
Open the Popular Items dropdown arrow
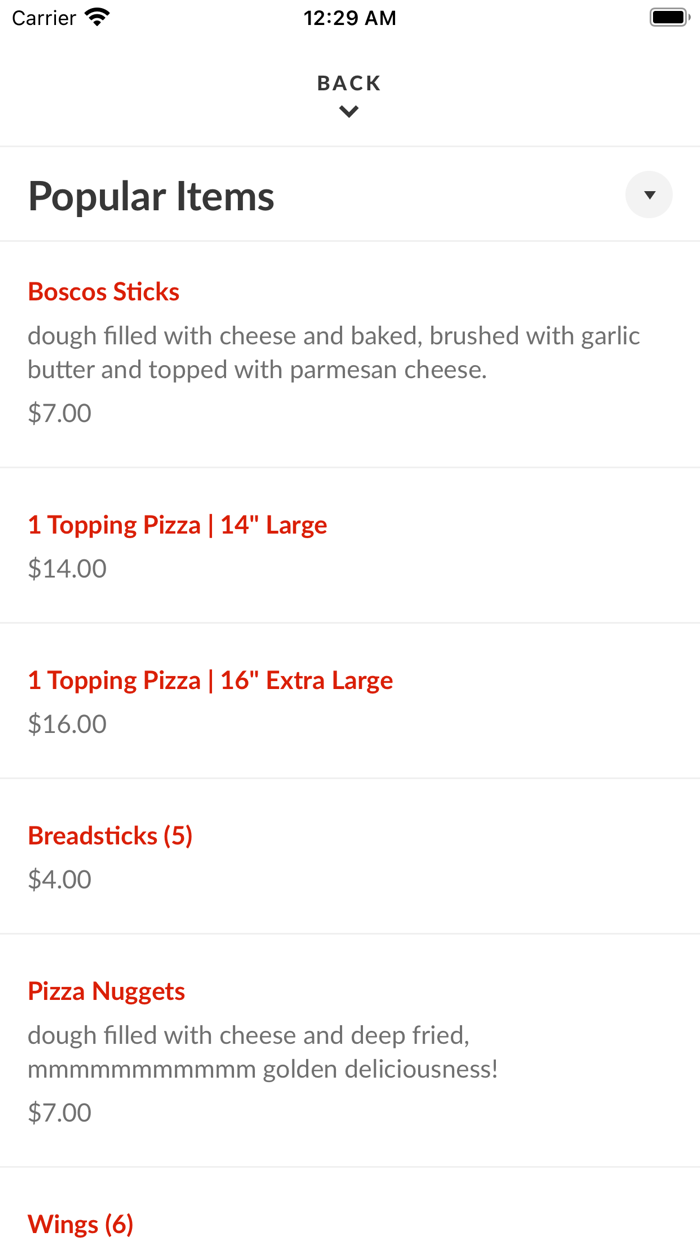click(648, 194)
